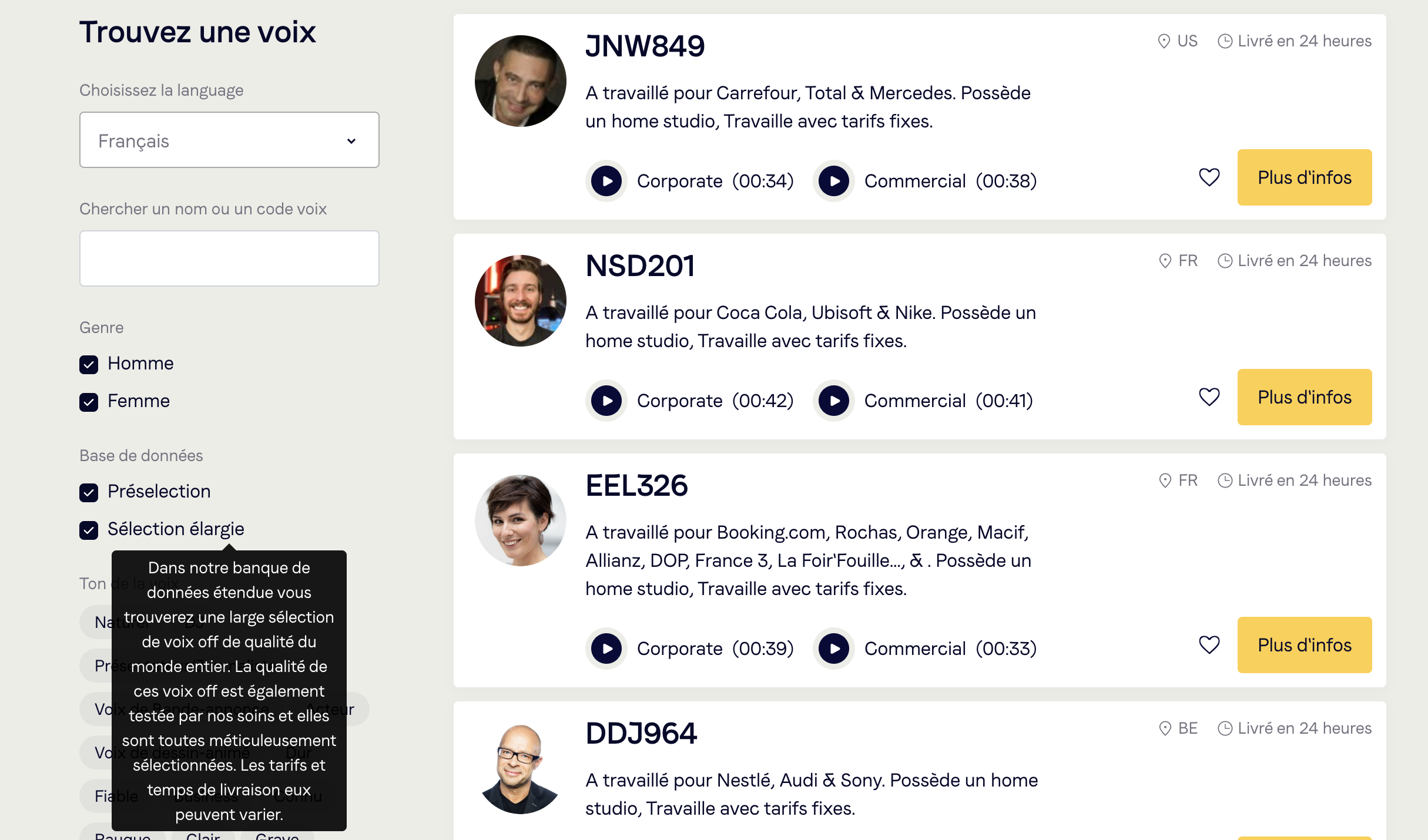1428x840 pixels.
Task: Disable the Préselection database checkbox
Action: click(89, 492)
